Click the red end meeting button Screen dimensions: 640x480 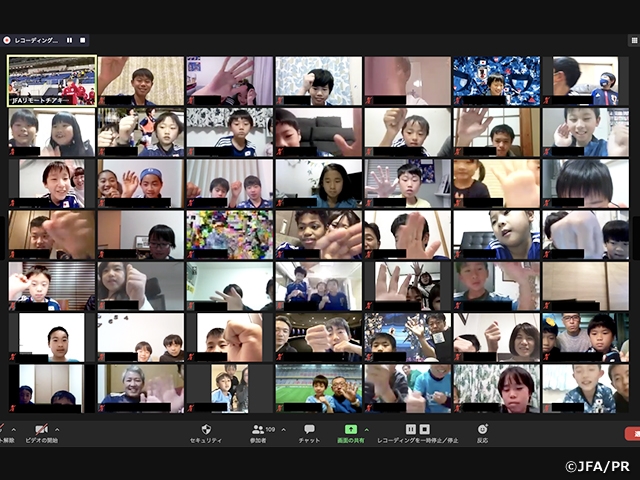pyautogui.click(x=632, y=433)
